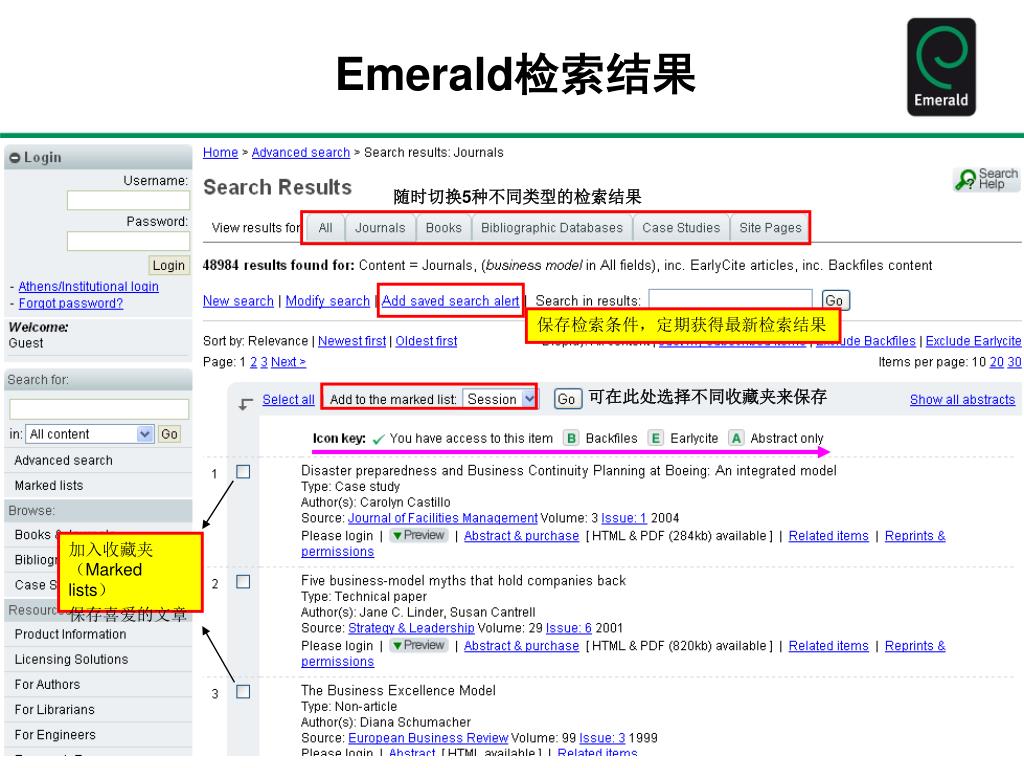Switch to the Books tab

click(x=443, y=228)
